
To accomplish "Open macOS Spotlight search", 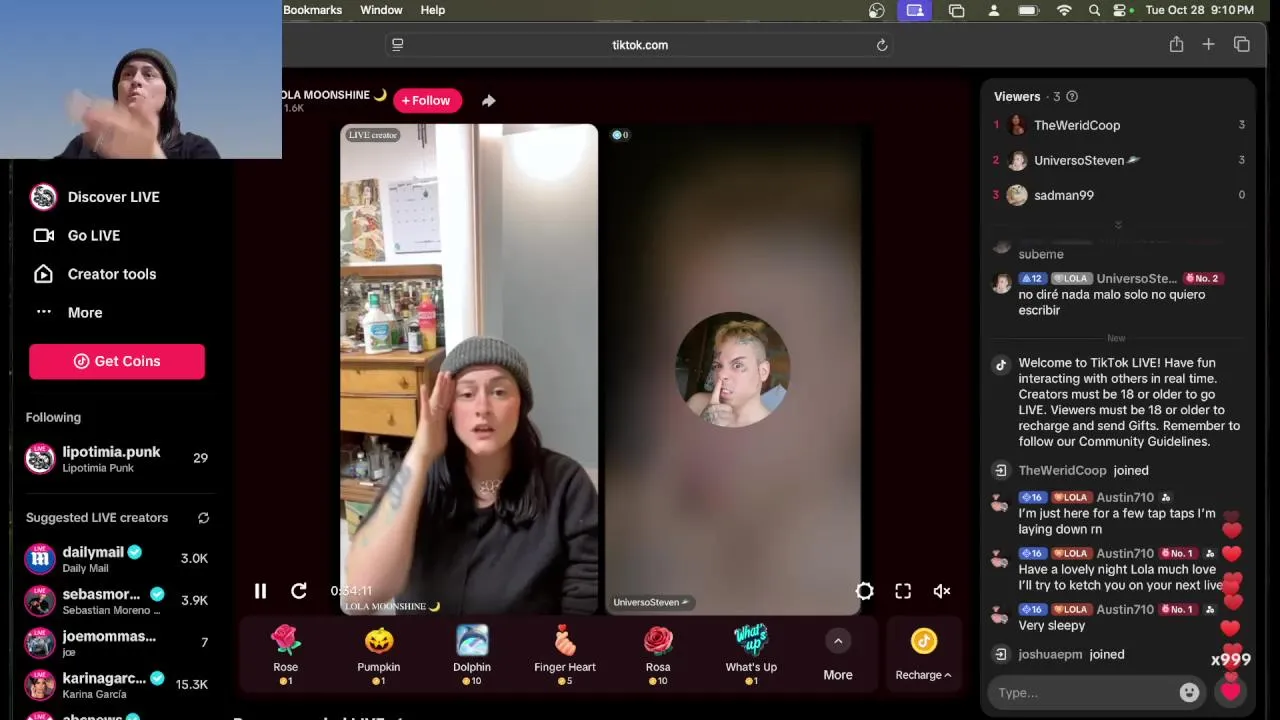I will 1094,10.
